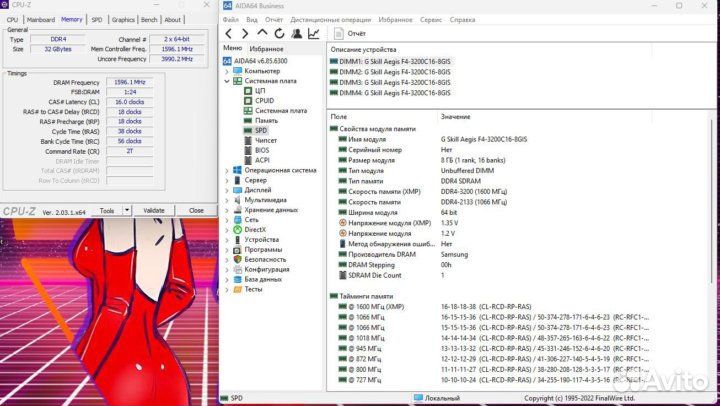
Task: Switch to the Mainboard tab in CPU-Z
Action: (41, 19)
